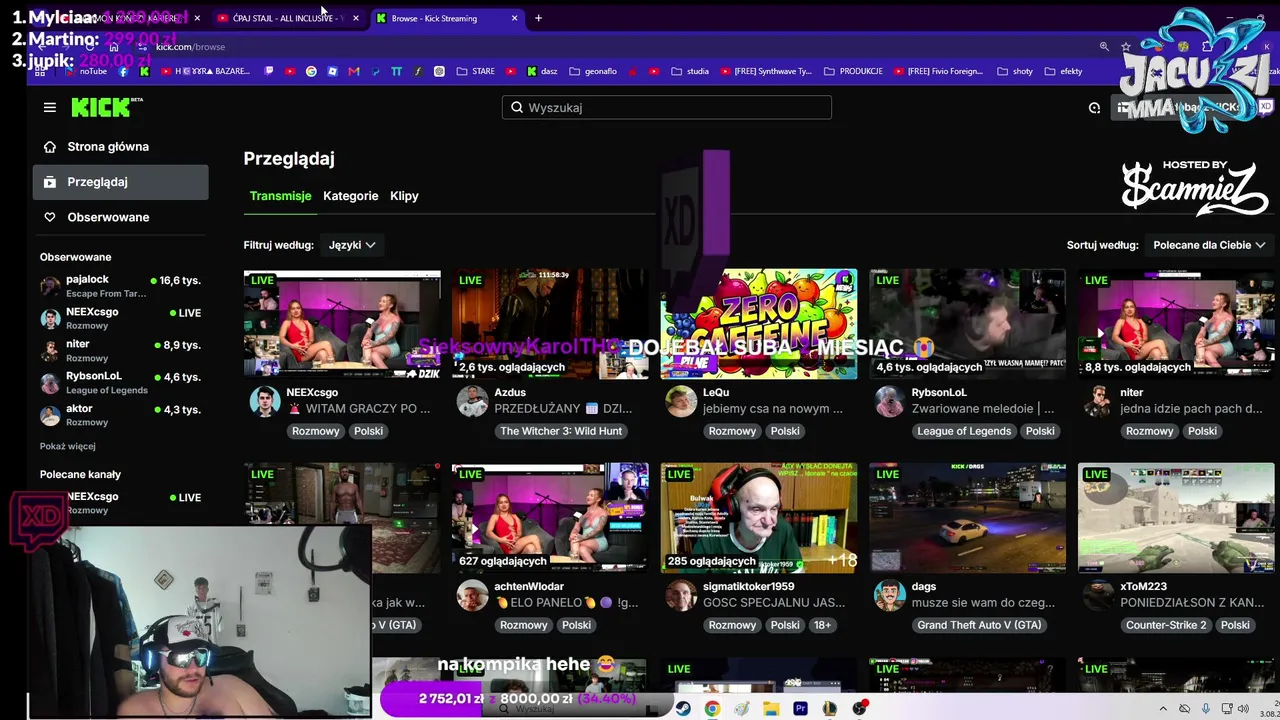
Task: Open the STARE bookmarks folder
Action: (475, 71)
